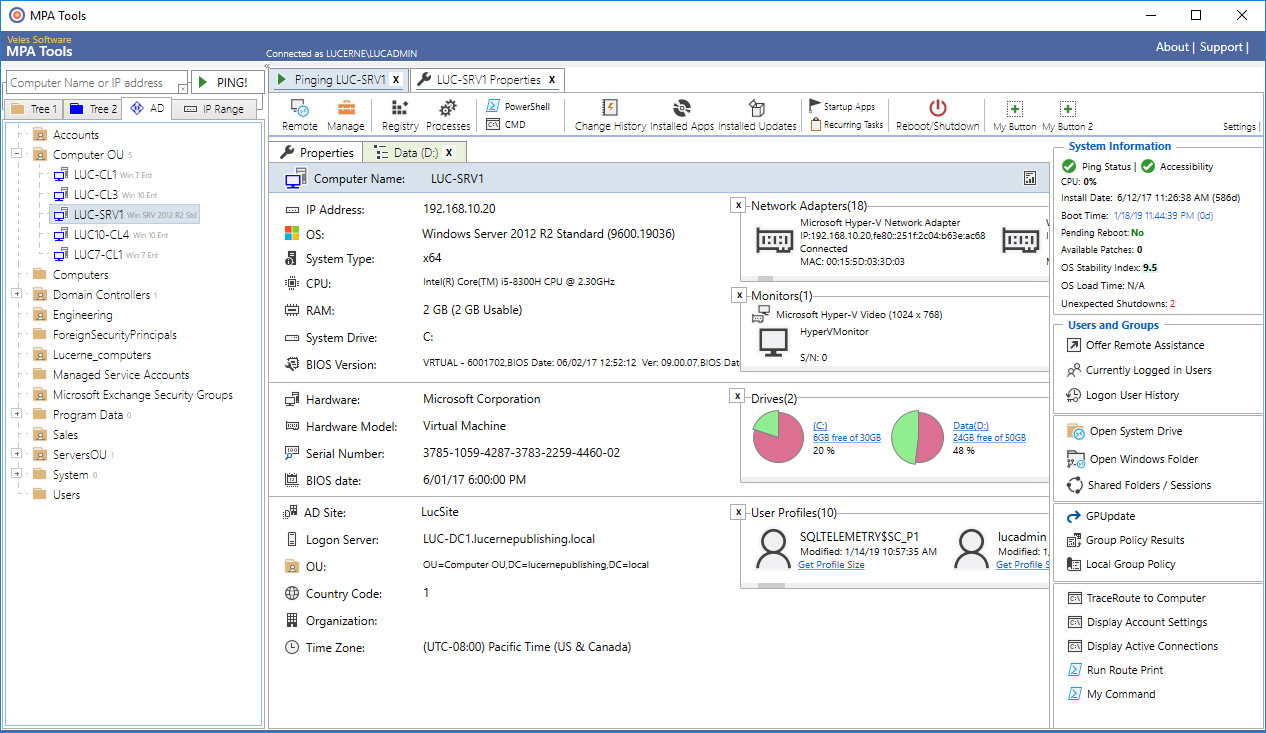Open the Support link
1266x733 pixels.
point(1221,47)
